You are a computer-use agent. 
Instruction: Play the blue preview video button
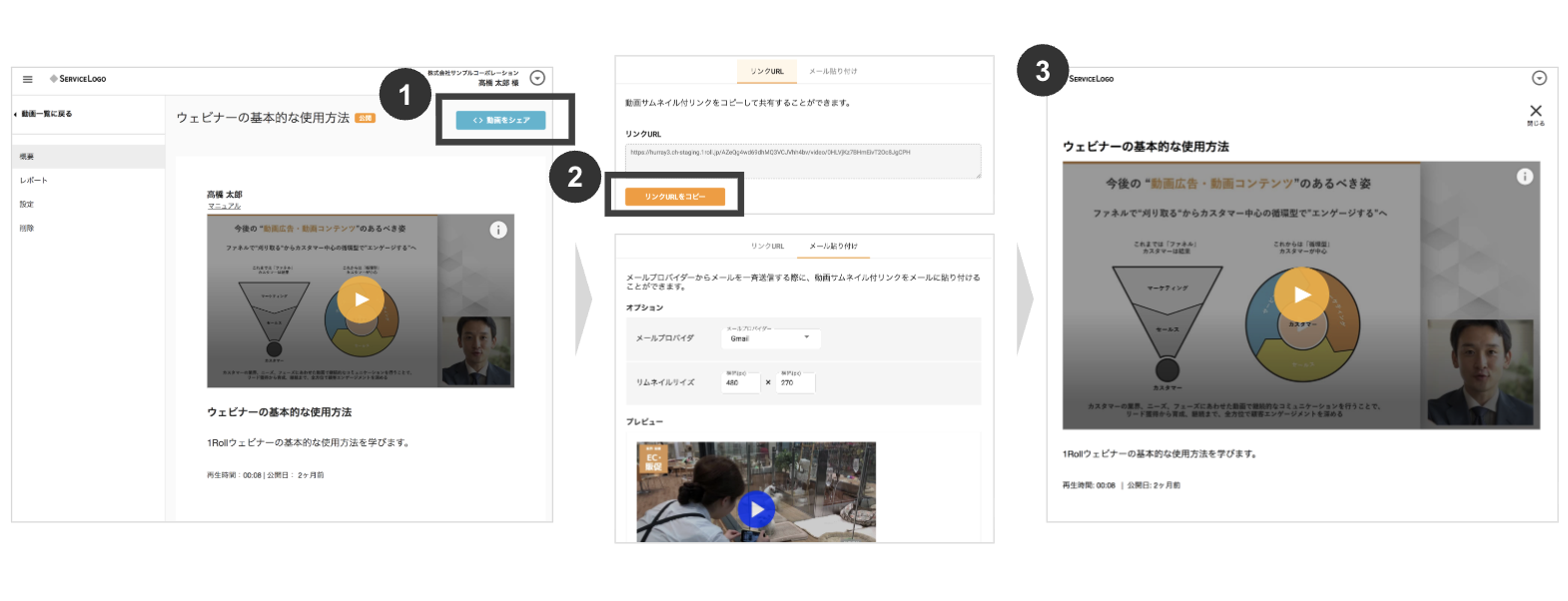click(x=756, y=509)
